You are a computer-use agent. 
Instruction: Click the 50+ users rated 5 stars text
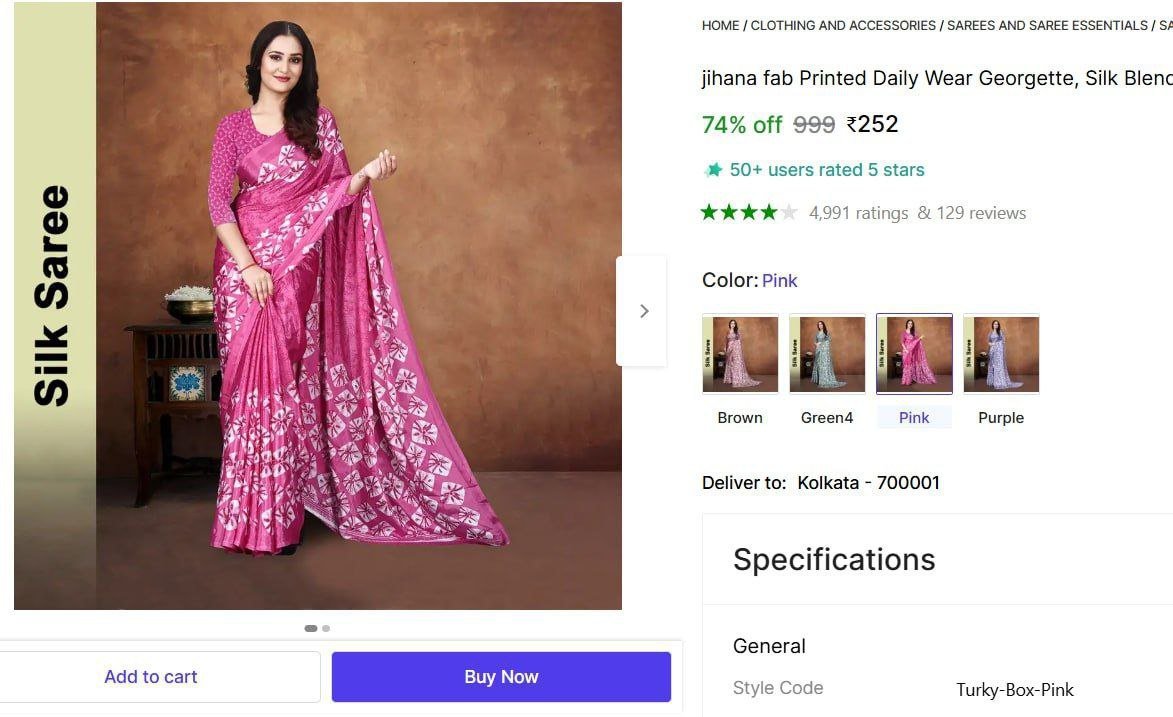pyautogui.click(x=827, y=170)
